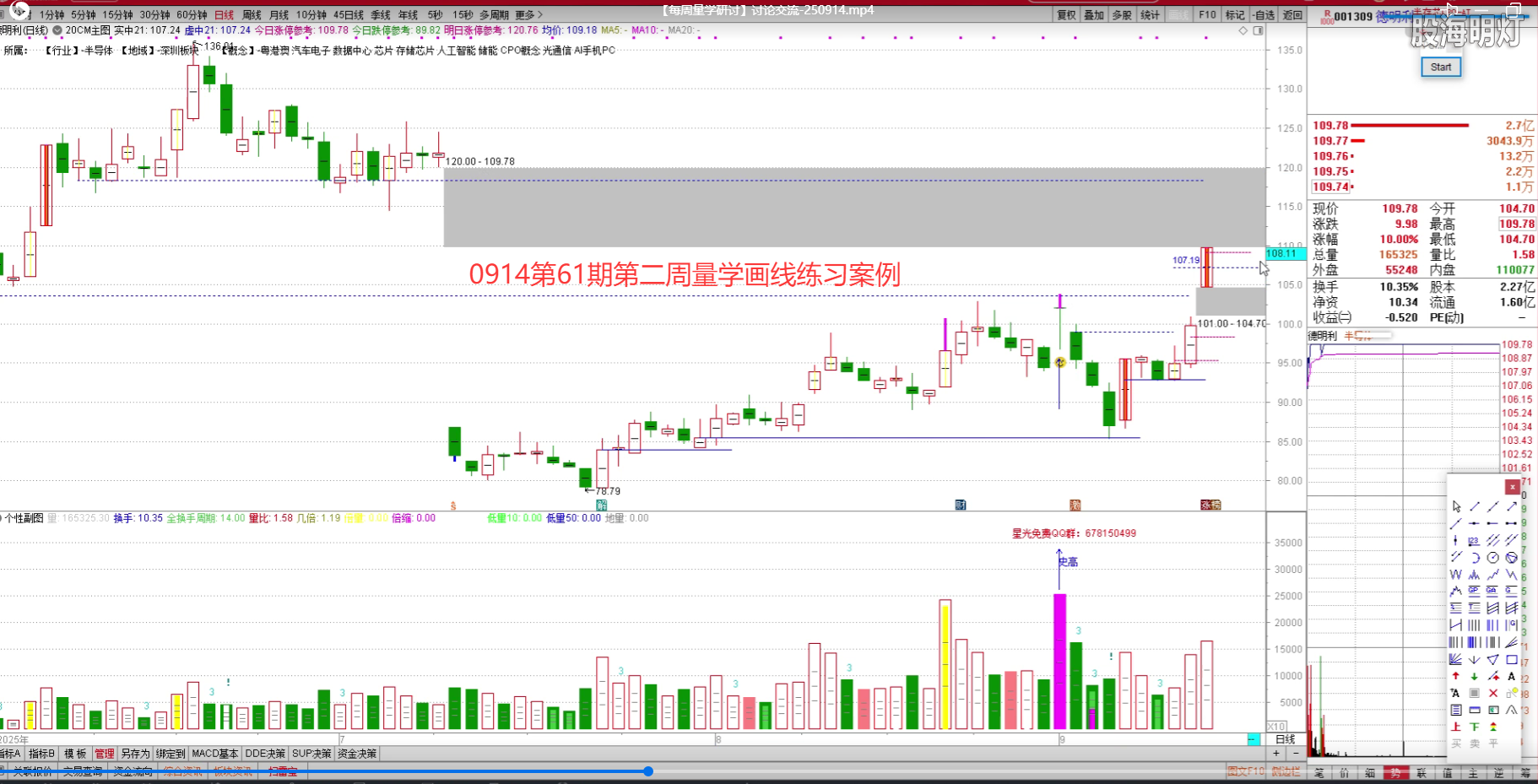Viewport: 1538px width, 784px height.
Task: Switch to the 周线 weekly chart
Action: tap(252, 15)
